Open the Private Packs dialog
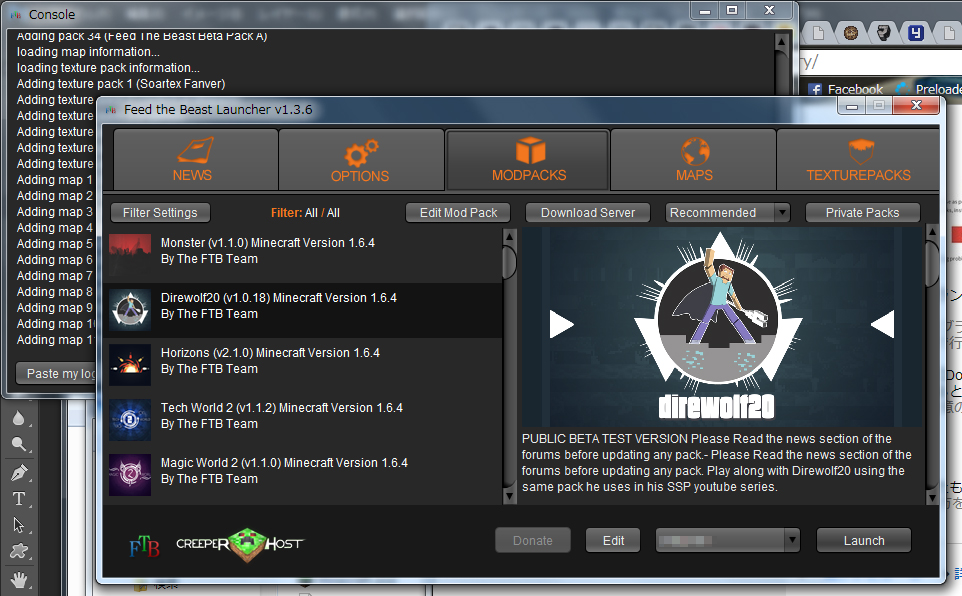962x596 pixels. pos(862,213)
